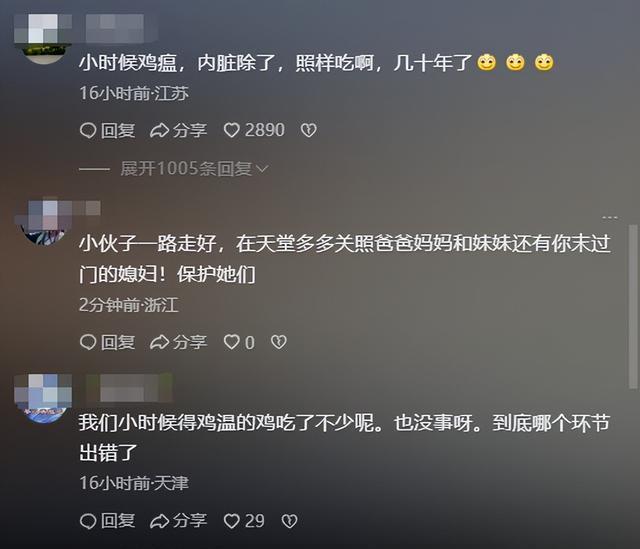Like the Tianjin comment with 29 likes

(231, 521)
